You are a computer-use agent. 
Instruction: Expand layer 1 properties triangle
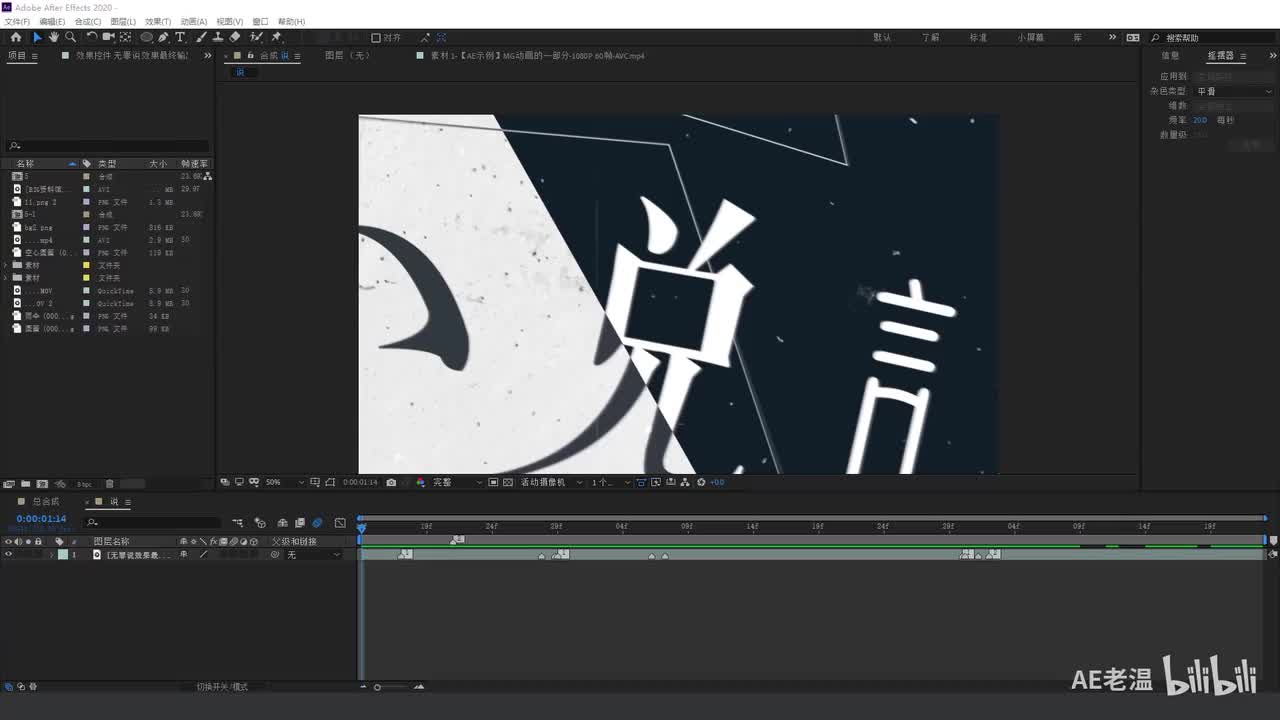tap(52, 554)
